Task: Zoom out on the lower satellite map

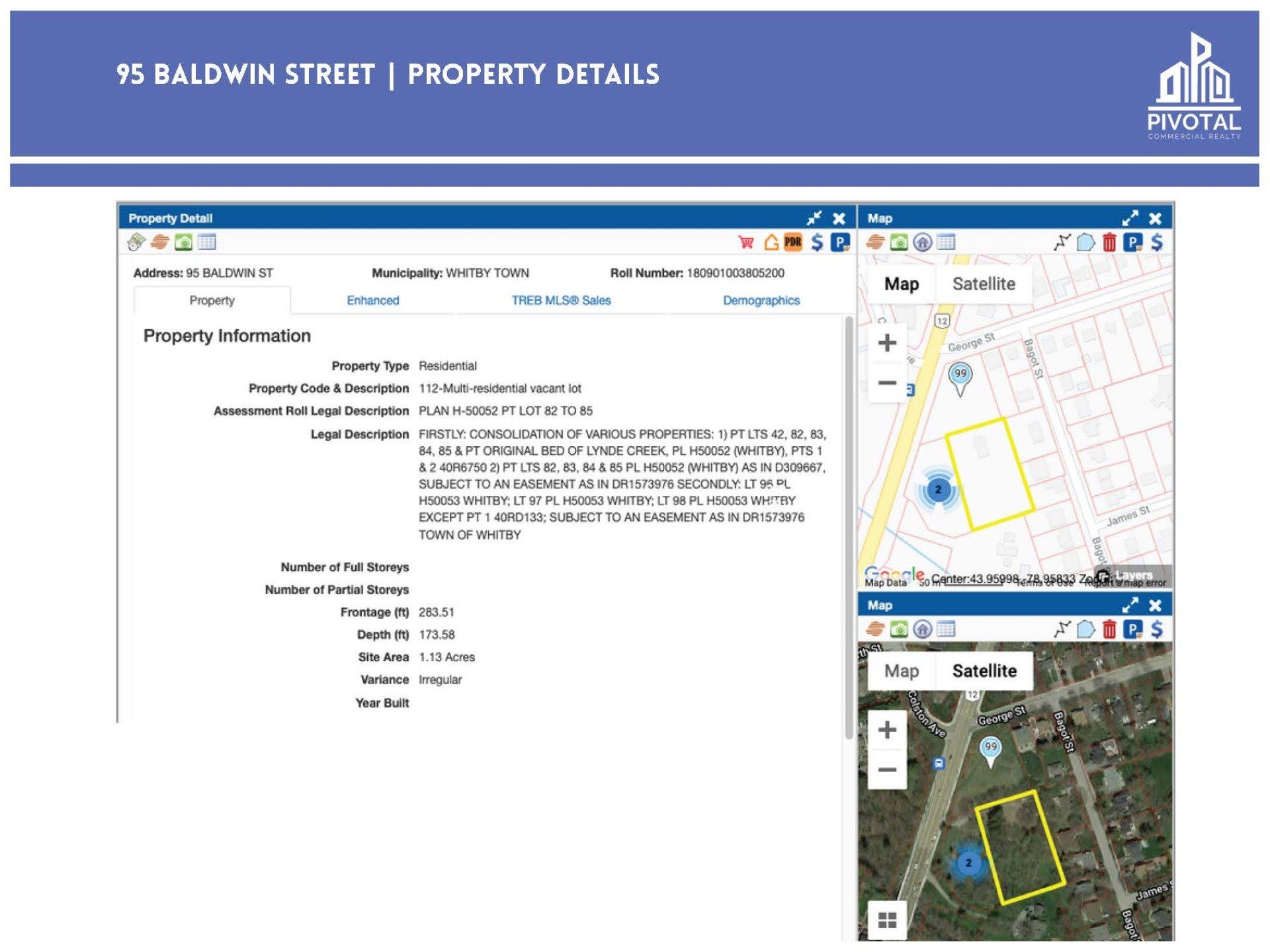Action: click(x=887, y=769)
